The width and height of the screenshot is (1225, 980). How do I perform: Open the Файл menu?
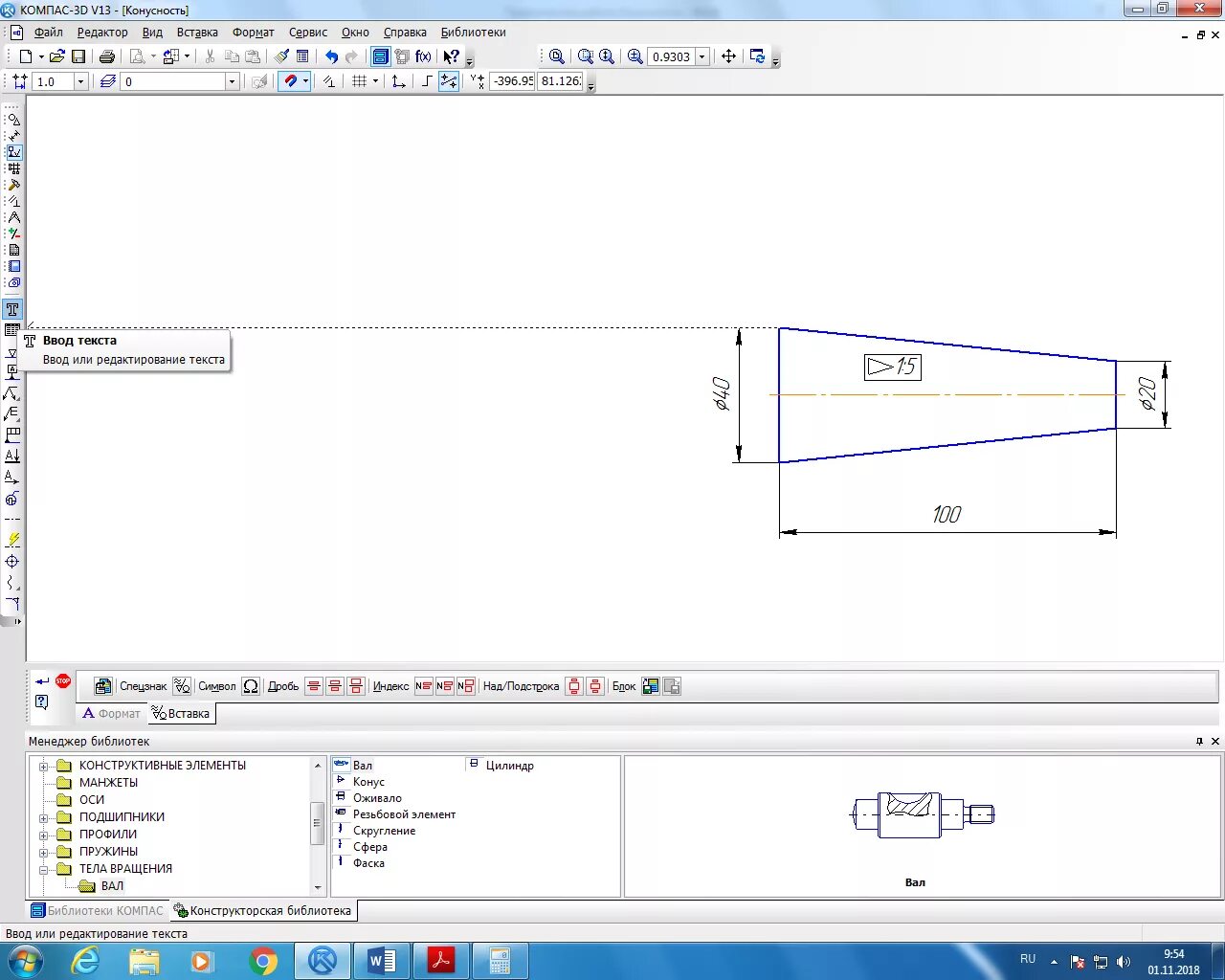[48, 33]
